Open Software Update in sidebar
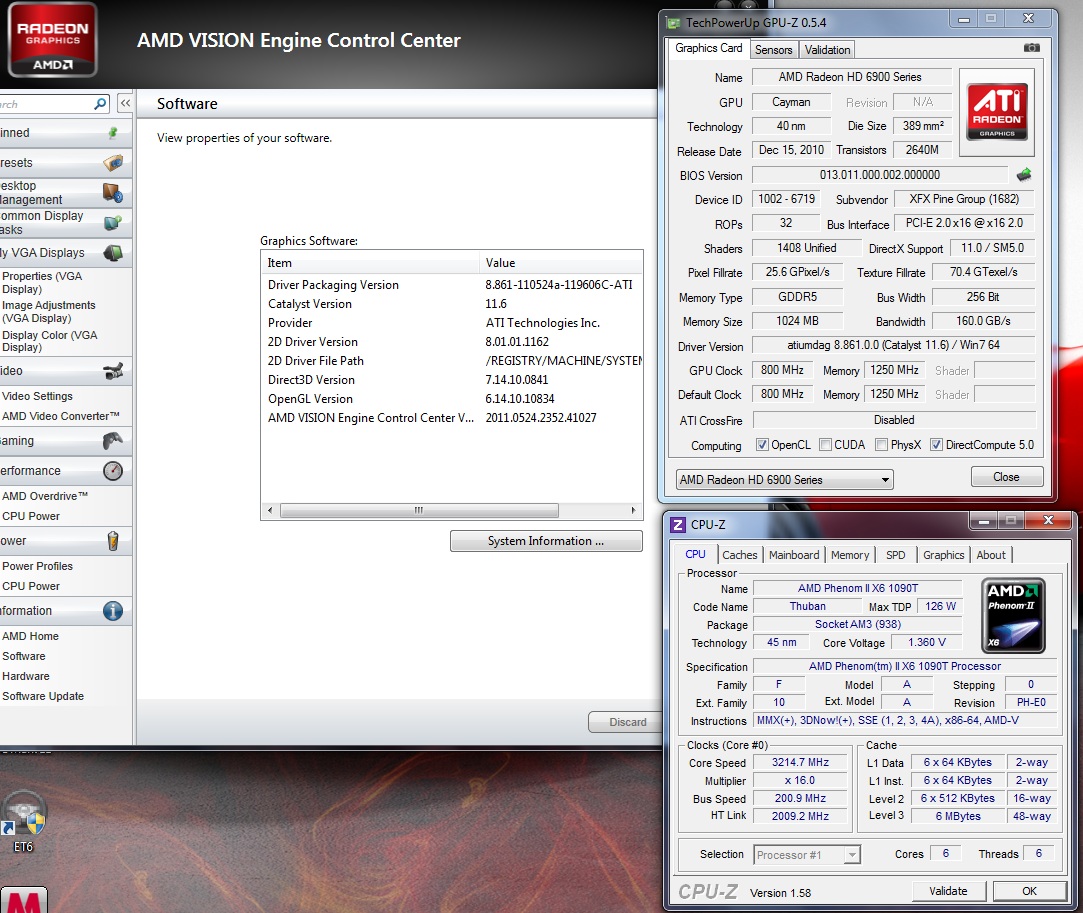 click(43, 696)
